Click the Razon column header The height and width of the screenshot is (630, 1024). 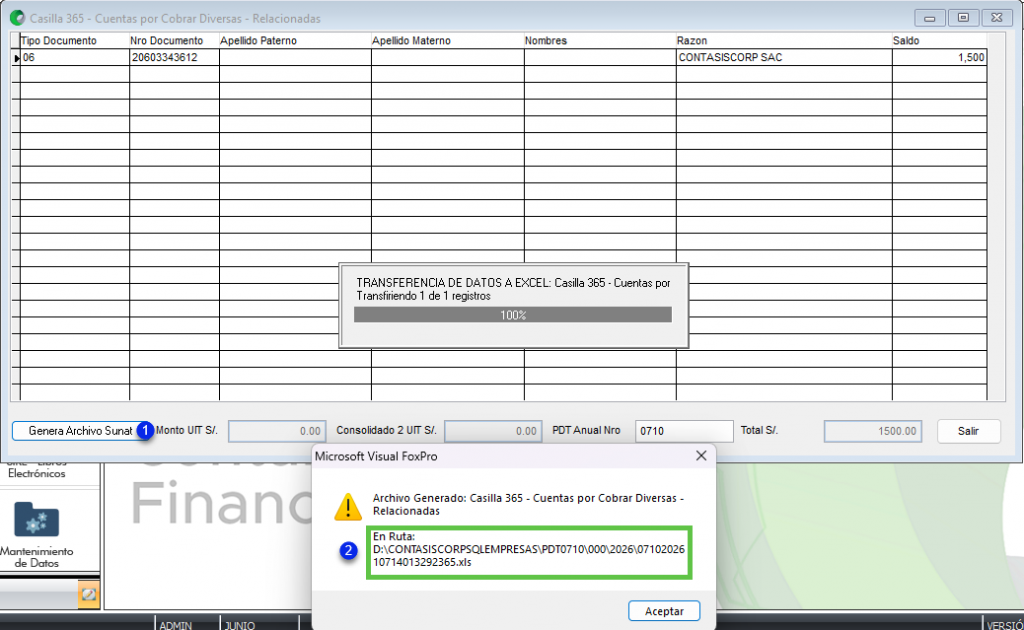click(784, 40)
